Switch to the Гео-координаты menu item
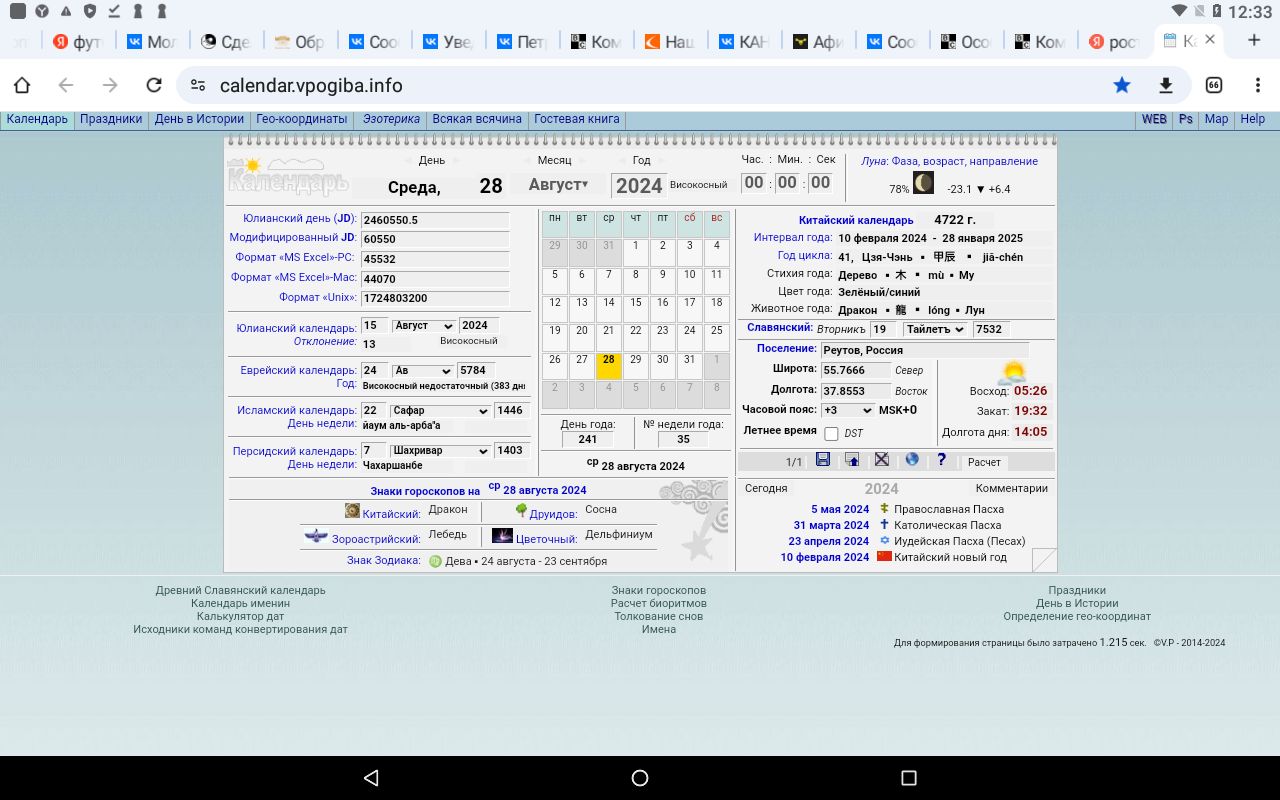Viewport: 1280px width, 800px height. pyautogui.click(x=301, y=119)
